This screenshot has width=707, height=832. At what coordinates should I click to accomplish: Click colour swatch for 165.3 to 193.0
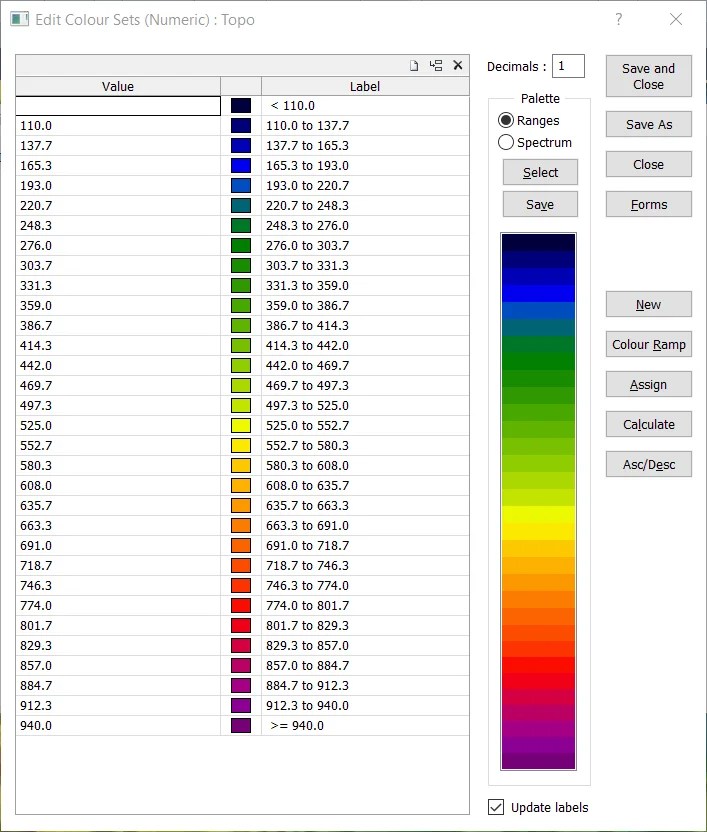pyautogui.click(x=241, y=166)
